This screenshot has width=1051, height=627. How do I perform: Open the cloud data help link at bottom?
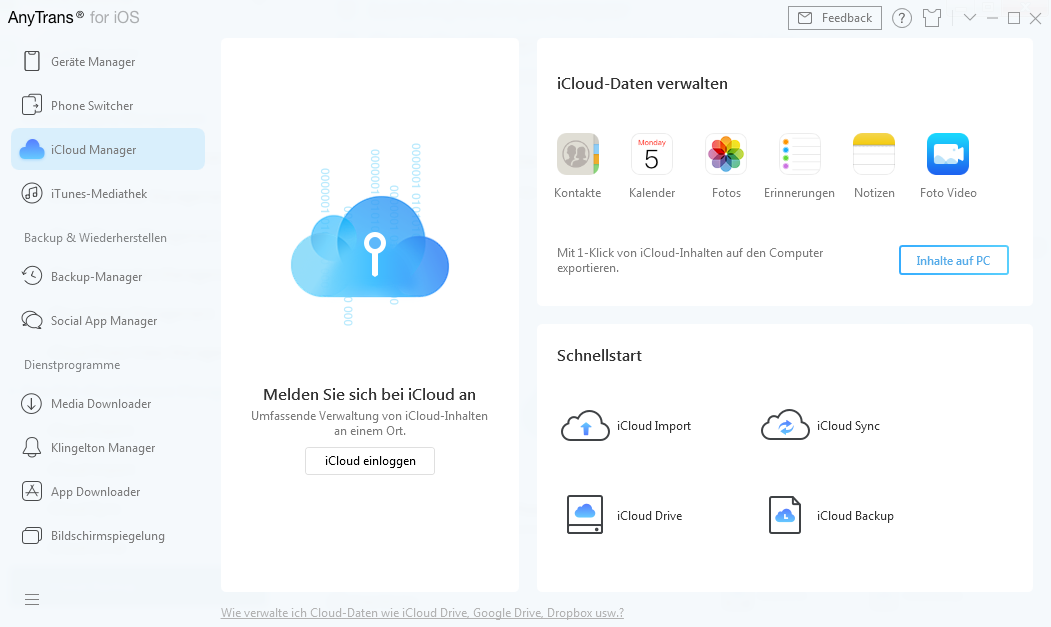pyautogui.click(x=422, y=612)
